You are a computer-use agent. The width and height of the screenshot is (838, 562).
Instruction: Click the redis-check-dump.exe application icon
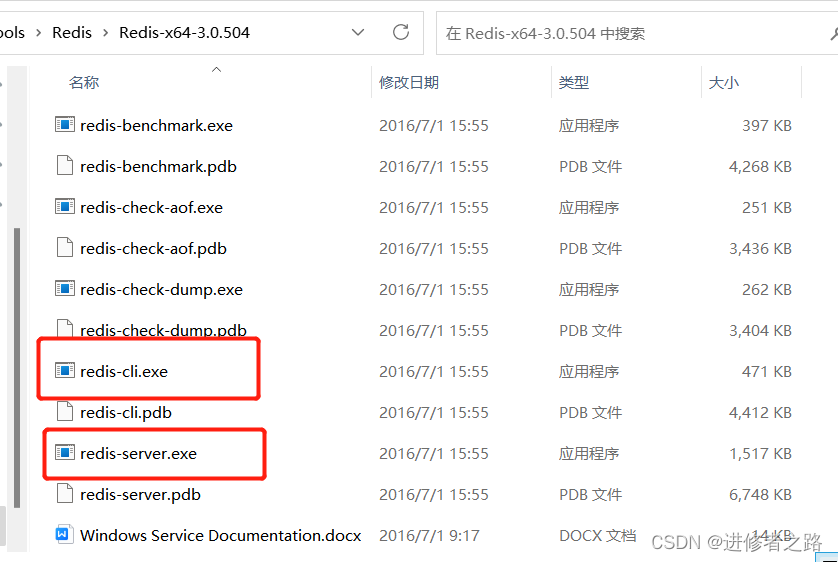tap(65, 289)
